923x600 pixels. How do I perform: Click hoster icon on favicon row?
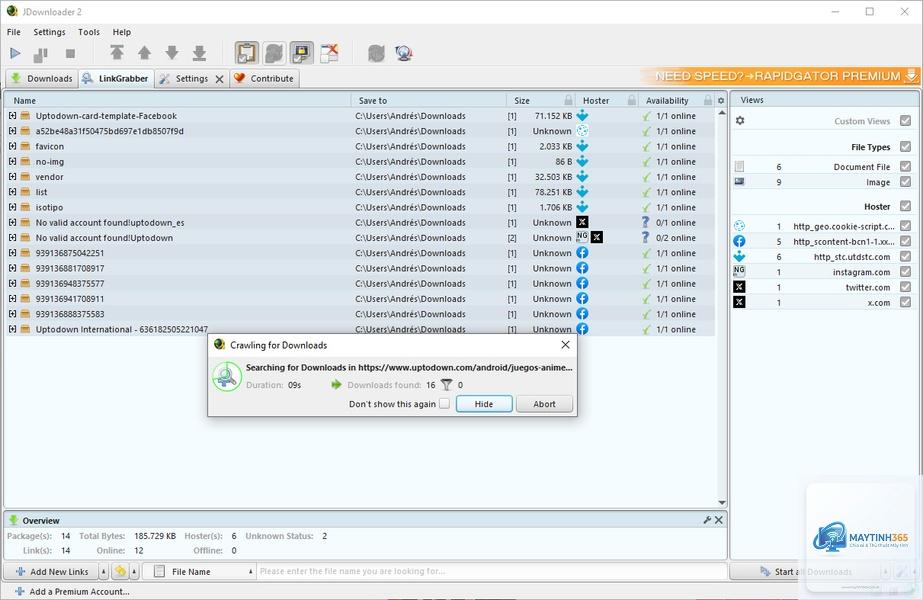(582, 146)
